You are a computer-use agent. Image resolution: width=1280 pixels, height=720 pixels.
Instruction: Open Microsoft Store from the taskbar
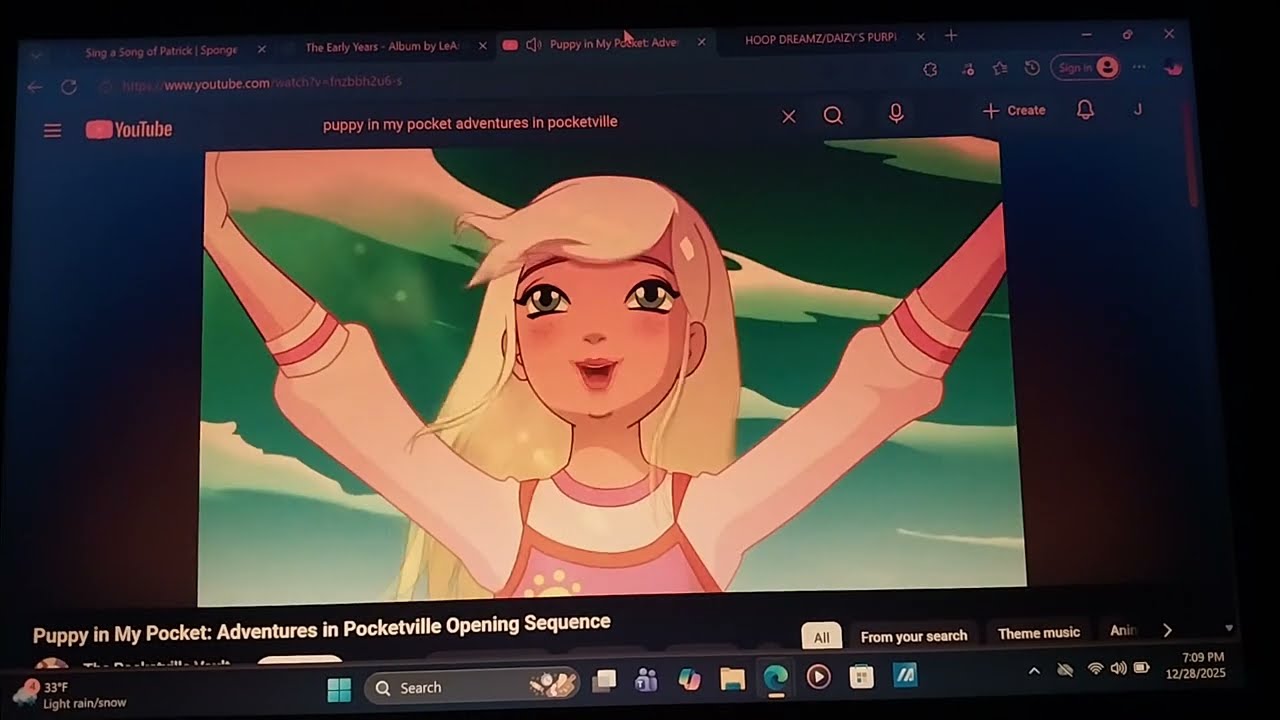point(861,677)
